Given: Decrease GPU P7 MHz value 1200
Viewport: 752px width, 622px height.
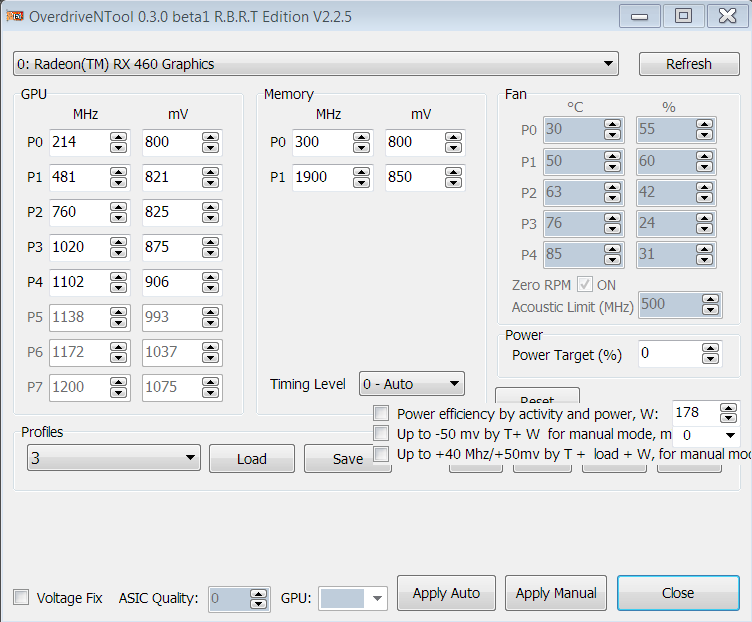Looking at the screenshot, I should coord(118,392).
